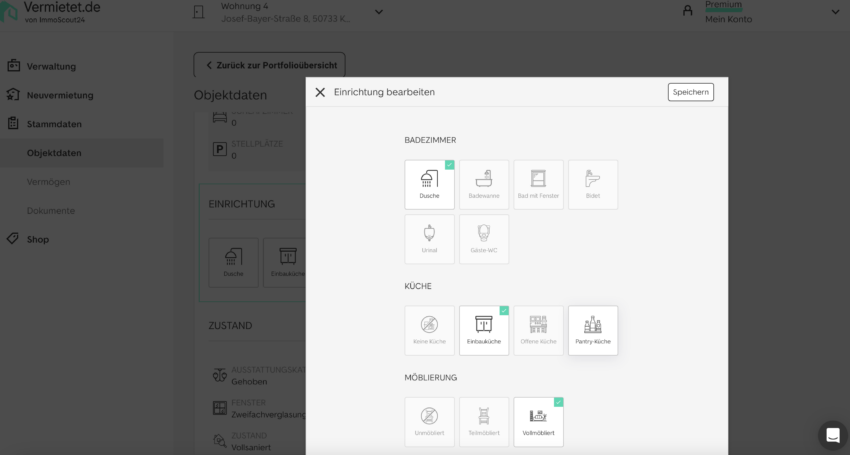This screenshot has height=455, width=850.
Task: Click the Josef-Bayer-Straße address text
Action: [286, 19]
